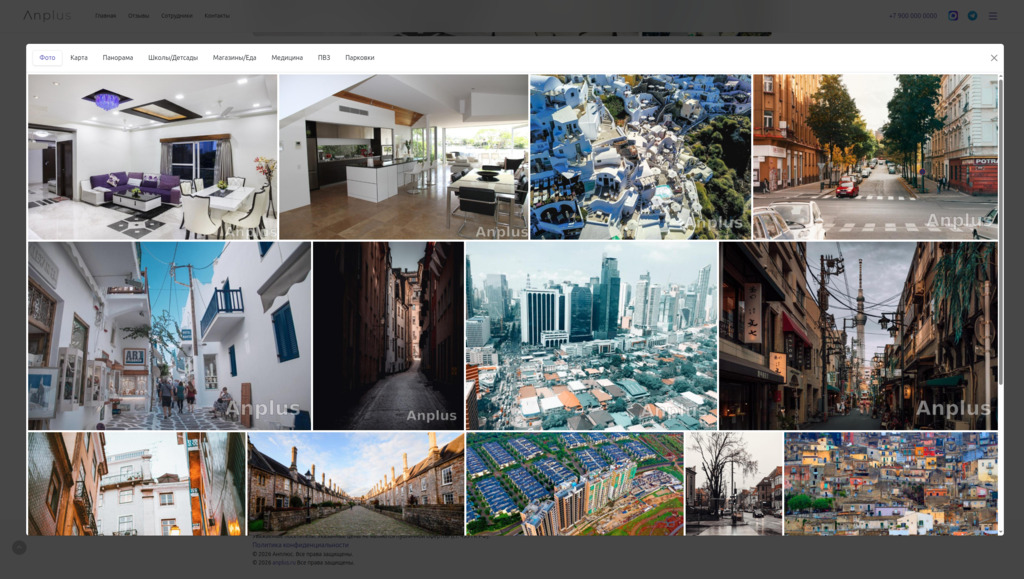Open the Медицина tab
This screenshot has width=1024, height=579.
click(x=287, y=58)
